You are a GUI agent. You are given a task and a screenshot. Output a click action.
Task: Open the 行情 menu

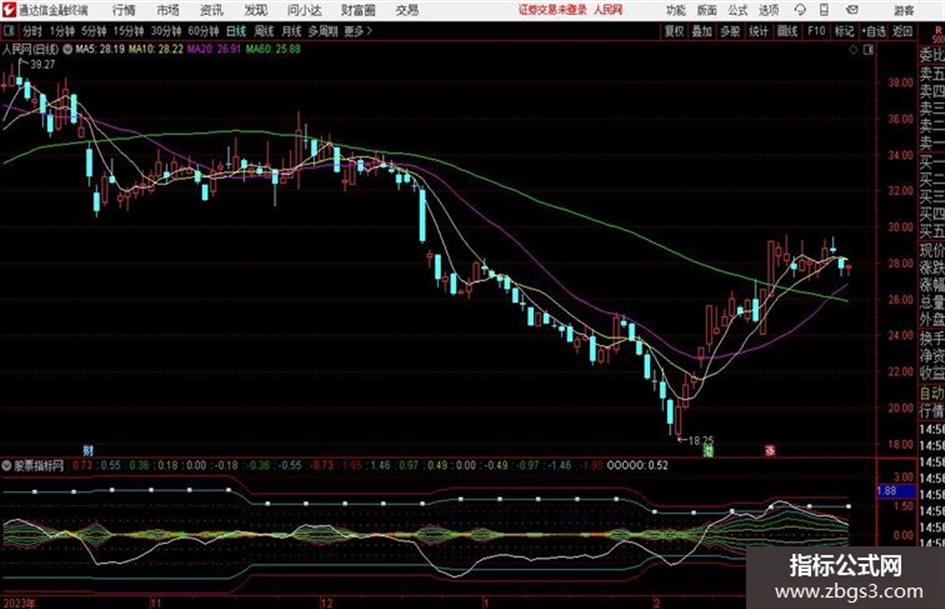[x=124, y=10]
